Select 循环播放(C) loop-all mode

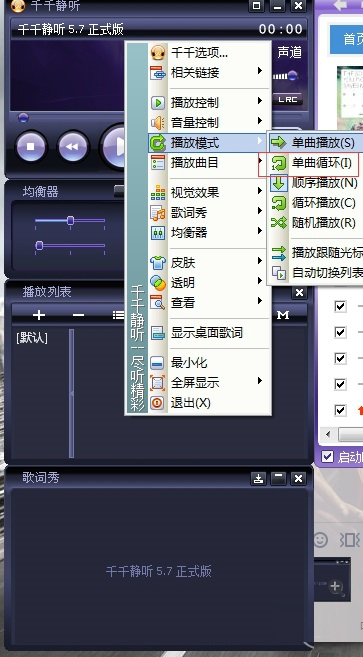pos(316,203)
